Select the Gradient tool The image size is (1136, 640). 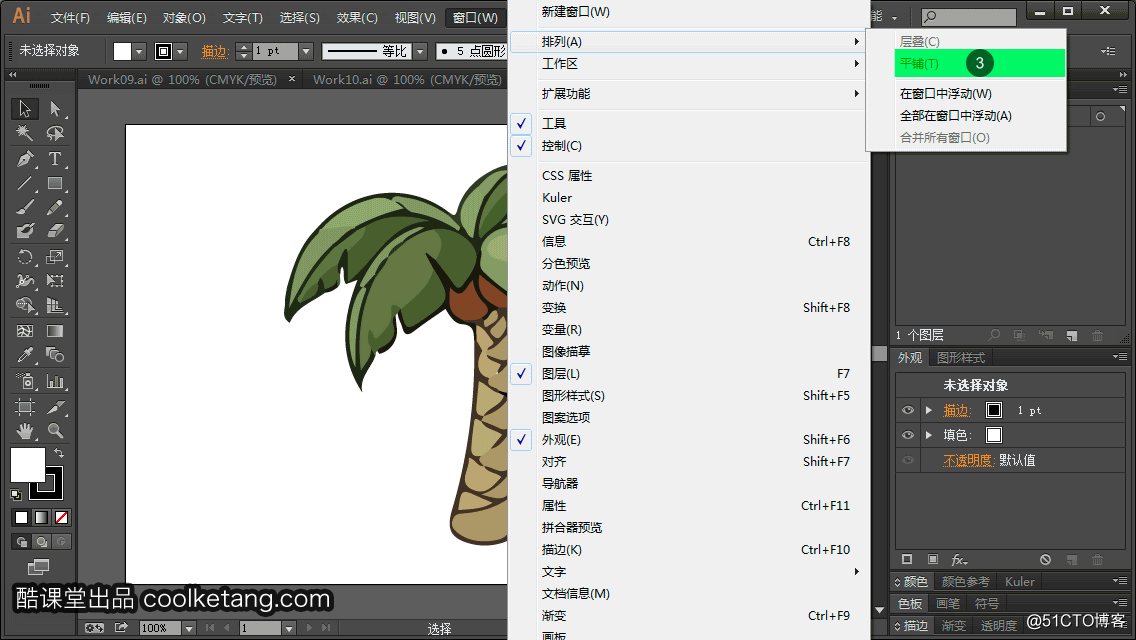pyautogui.click(x=55, y=331)
